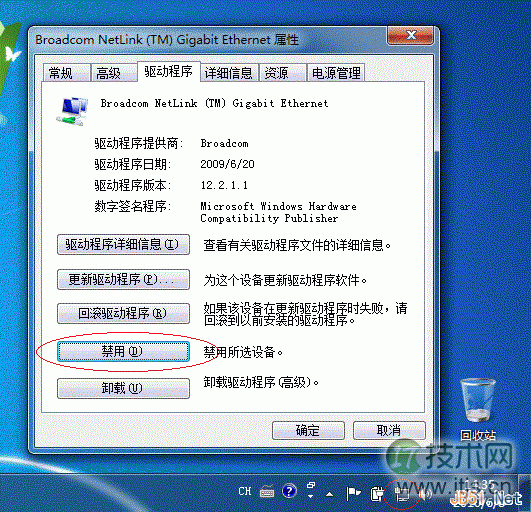Click the CH input language indicator
Screen dimensions: 531x512
pos(245,491)
